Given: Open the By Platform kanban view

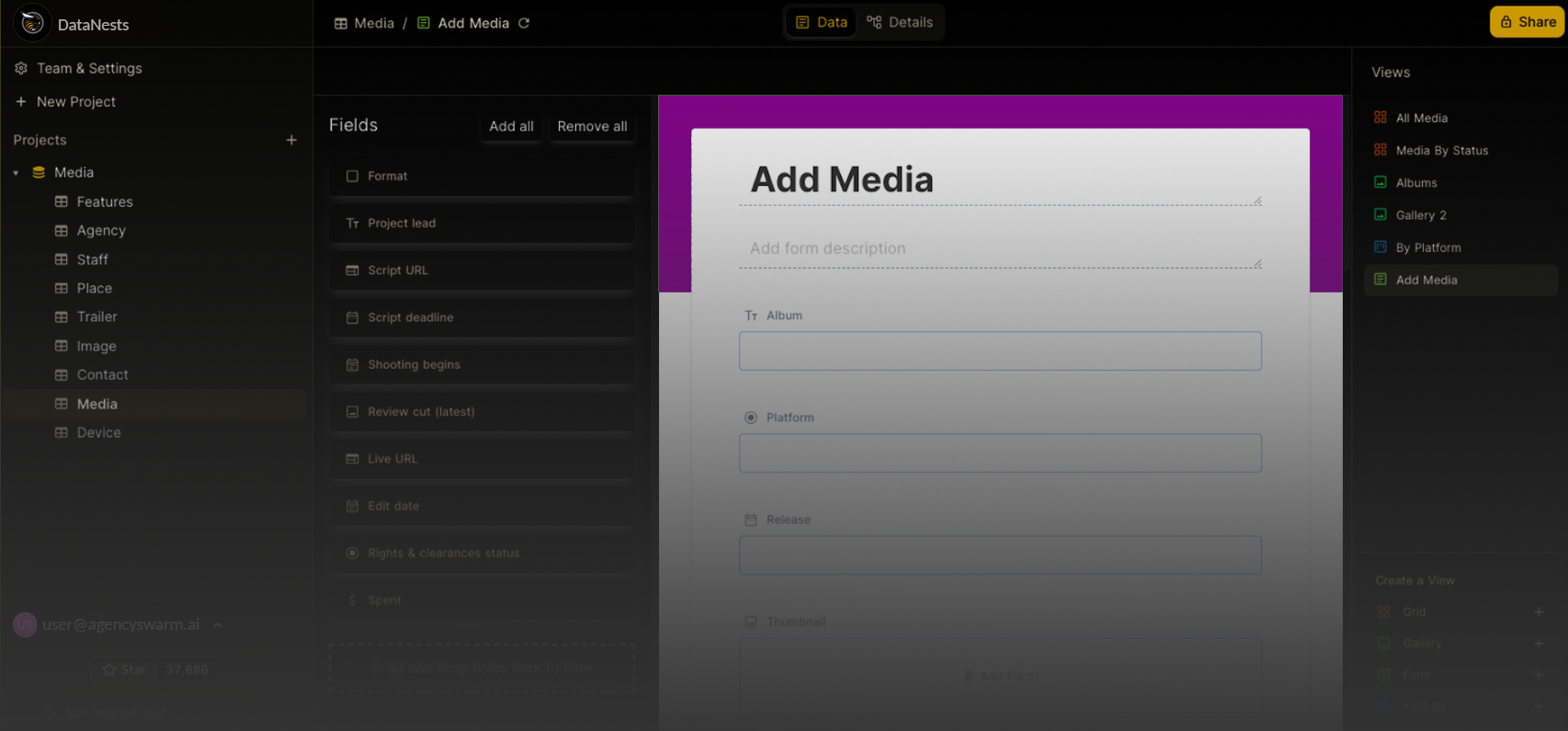Looking at the screenshot, I should (x=1427, y=247).
